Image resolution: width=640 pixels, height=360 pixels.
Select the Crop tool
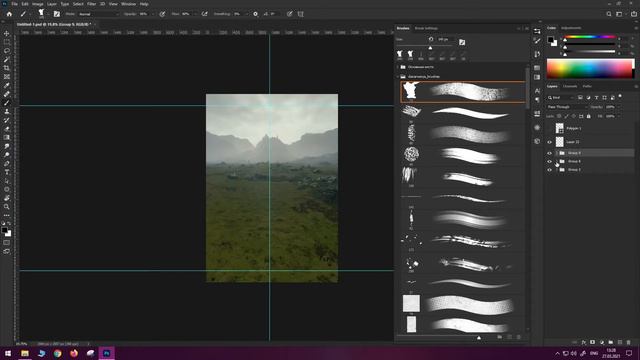(x=7, y=68)
